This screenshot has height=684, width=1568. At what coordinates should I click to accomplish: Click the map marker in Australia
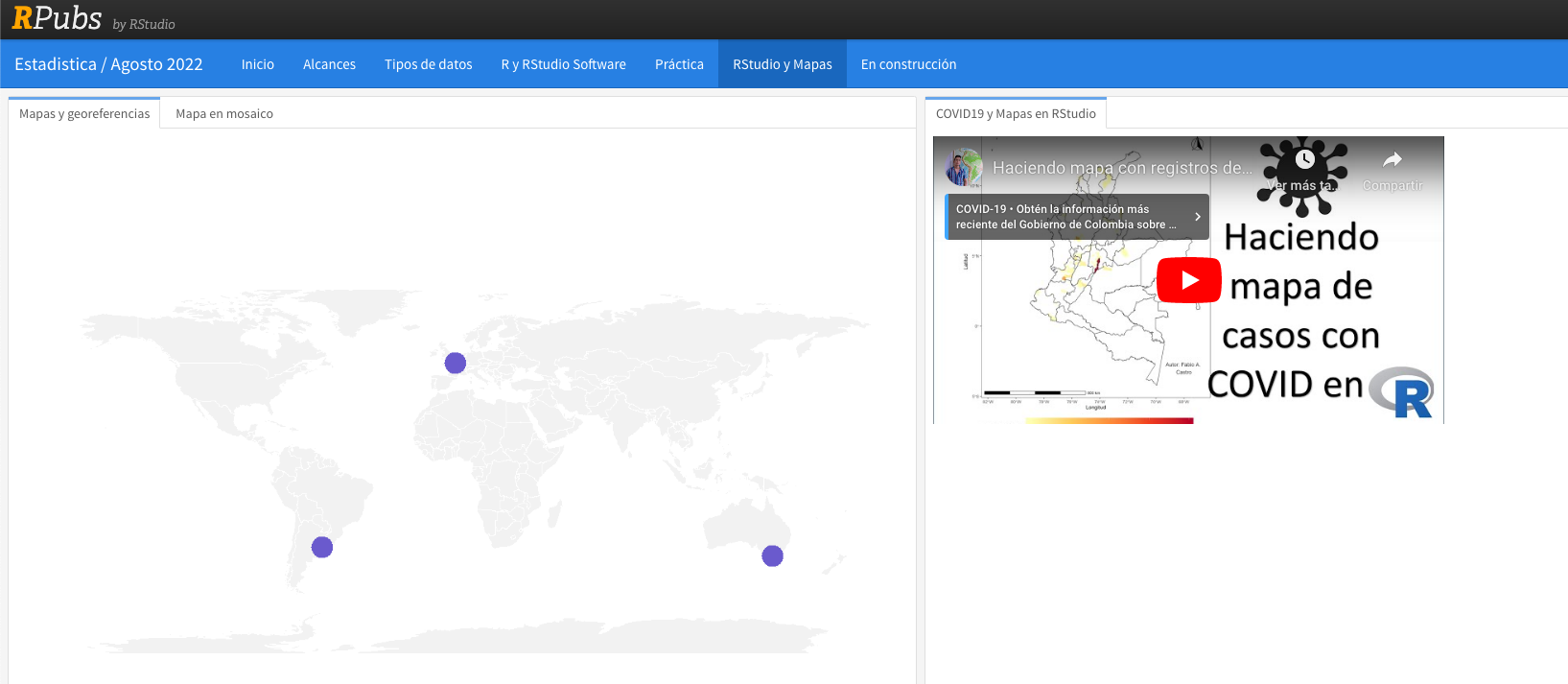coord(772,556)
